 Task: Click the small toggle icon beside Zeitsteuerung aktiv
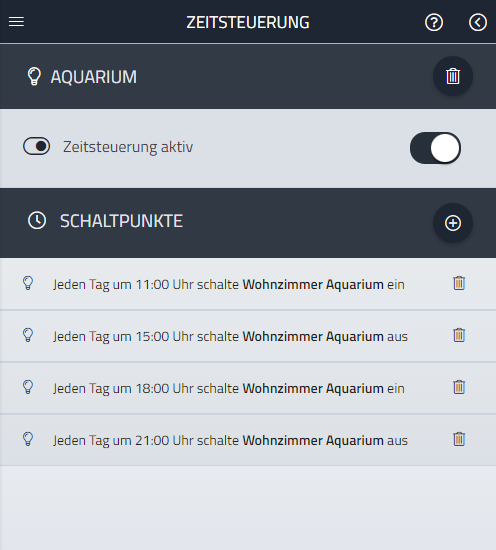coord(36,146)
